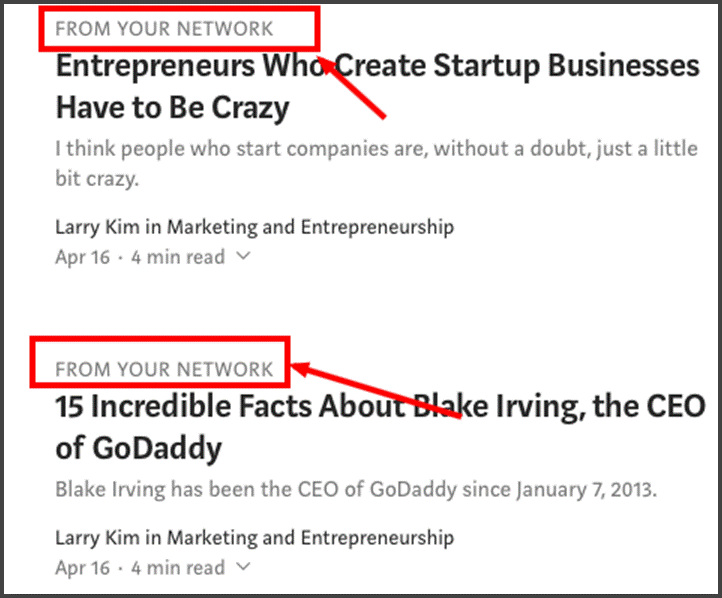The width and height of the screenshot is (722, 598).
Task: Click 'FROM YOUR NETWORK' label above Entrepreneurs article
Action: tap(164, 29)
